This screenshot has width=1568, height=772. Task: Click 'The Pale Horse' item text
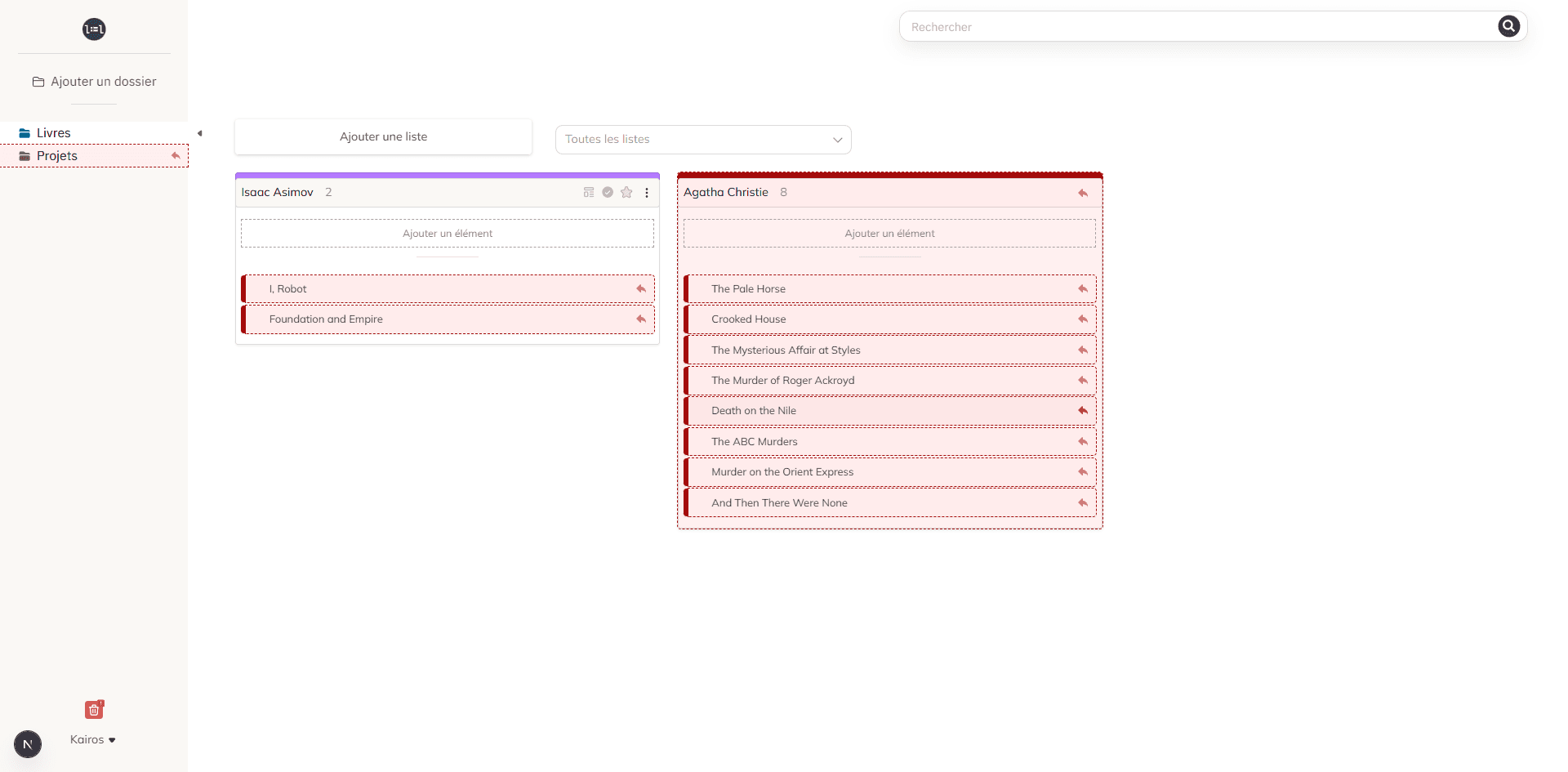point(748,289)
